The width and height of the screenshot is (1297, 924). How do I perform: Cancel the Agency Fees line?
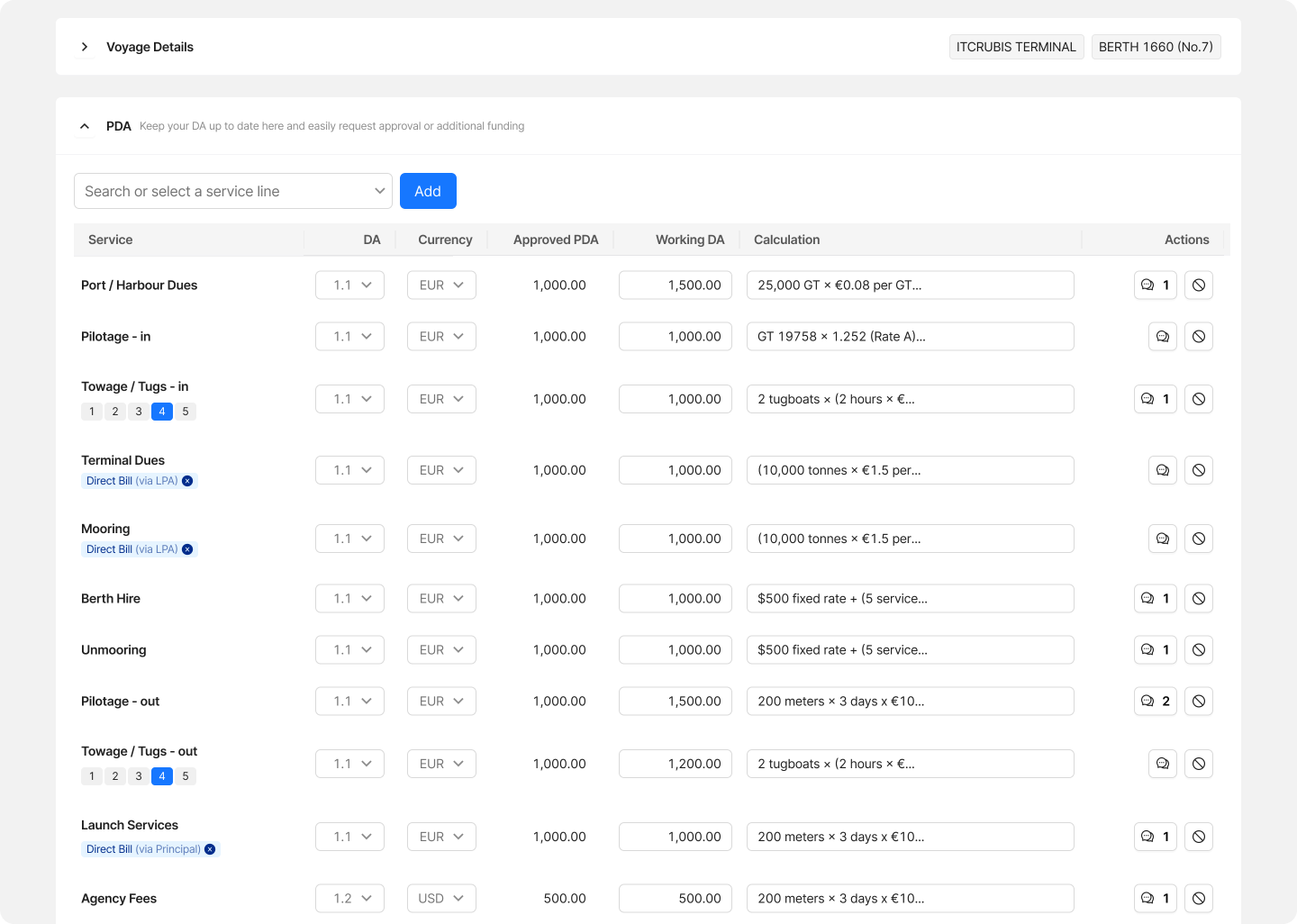tap(1199, 899)
